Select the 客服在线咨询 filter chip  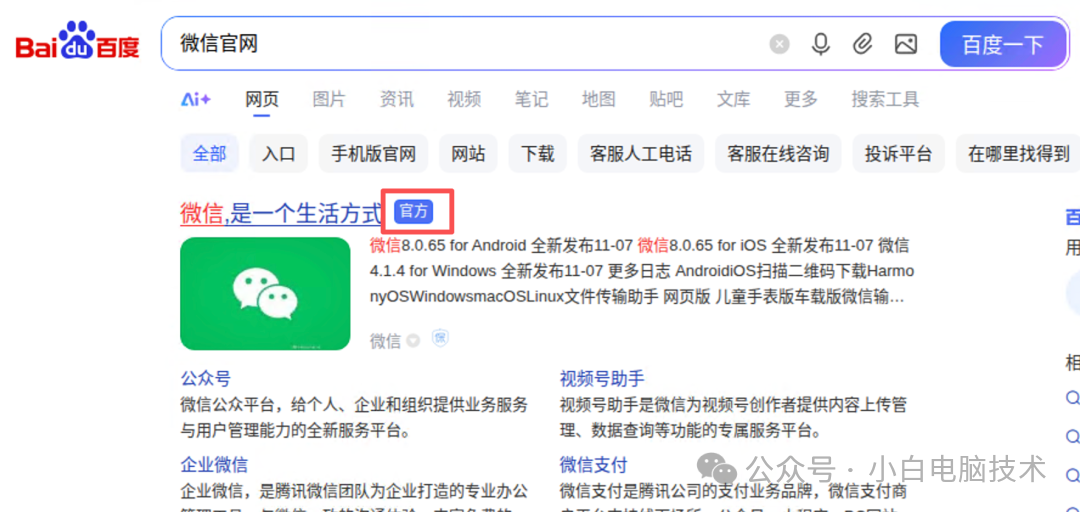[x=778, y=153]
